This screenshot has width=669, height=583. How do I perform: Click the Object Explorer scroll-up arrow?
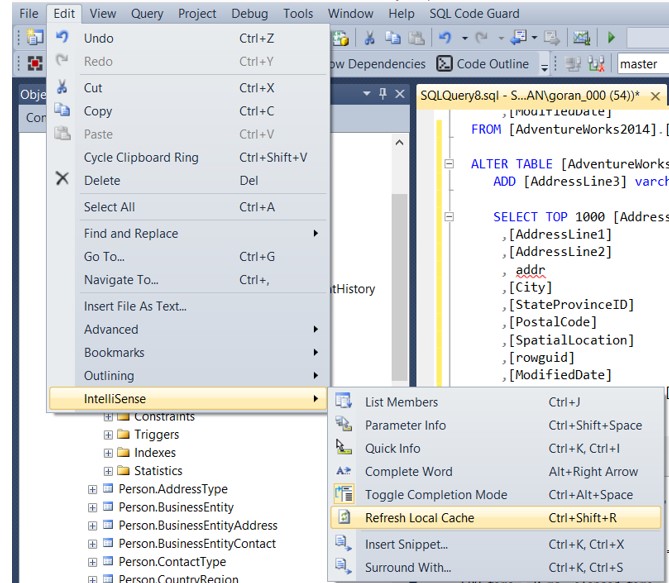[x=399, y=143]
